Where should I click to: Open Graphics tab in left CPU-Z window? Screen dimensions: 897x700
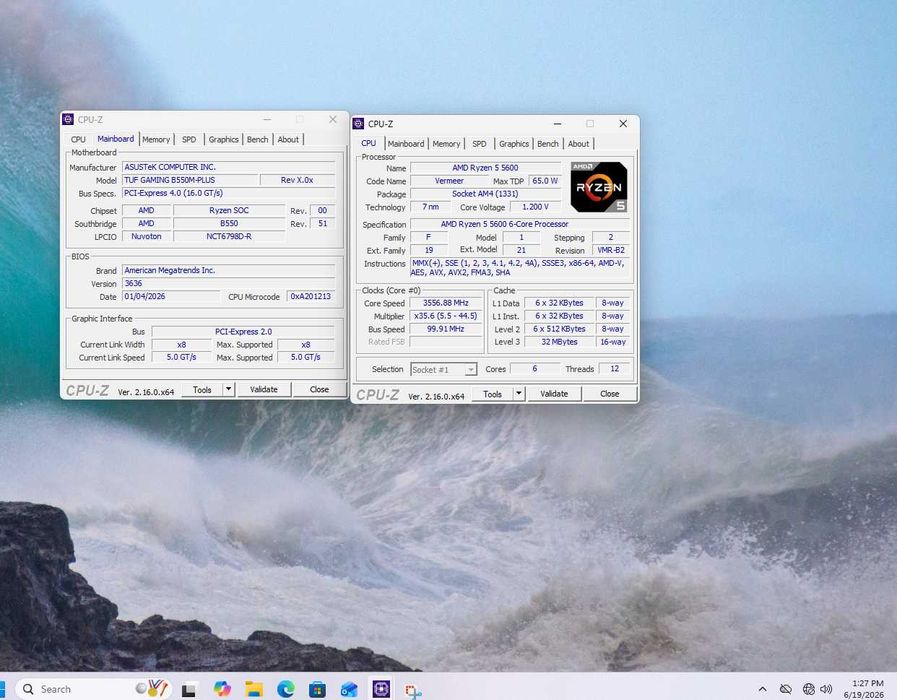[223, 139]
